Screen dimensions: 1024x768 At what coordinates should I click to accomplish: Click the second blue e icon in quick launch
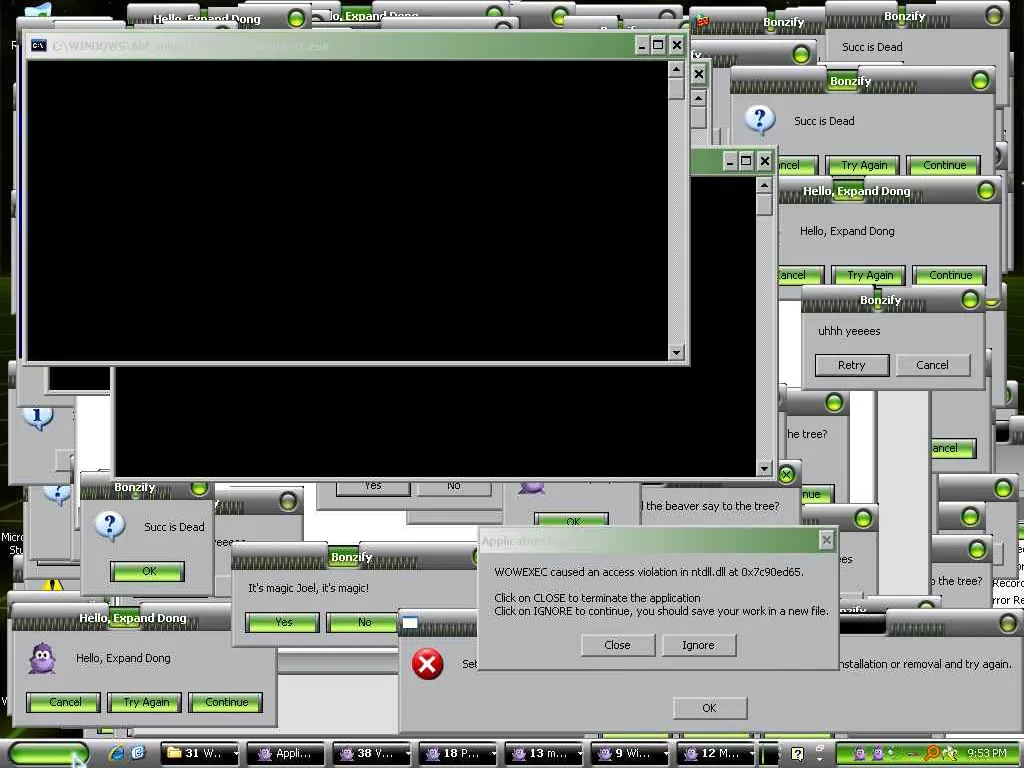coord(138,753)
